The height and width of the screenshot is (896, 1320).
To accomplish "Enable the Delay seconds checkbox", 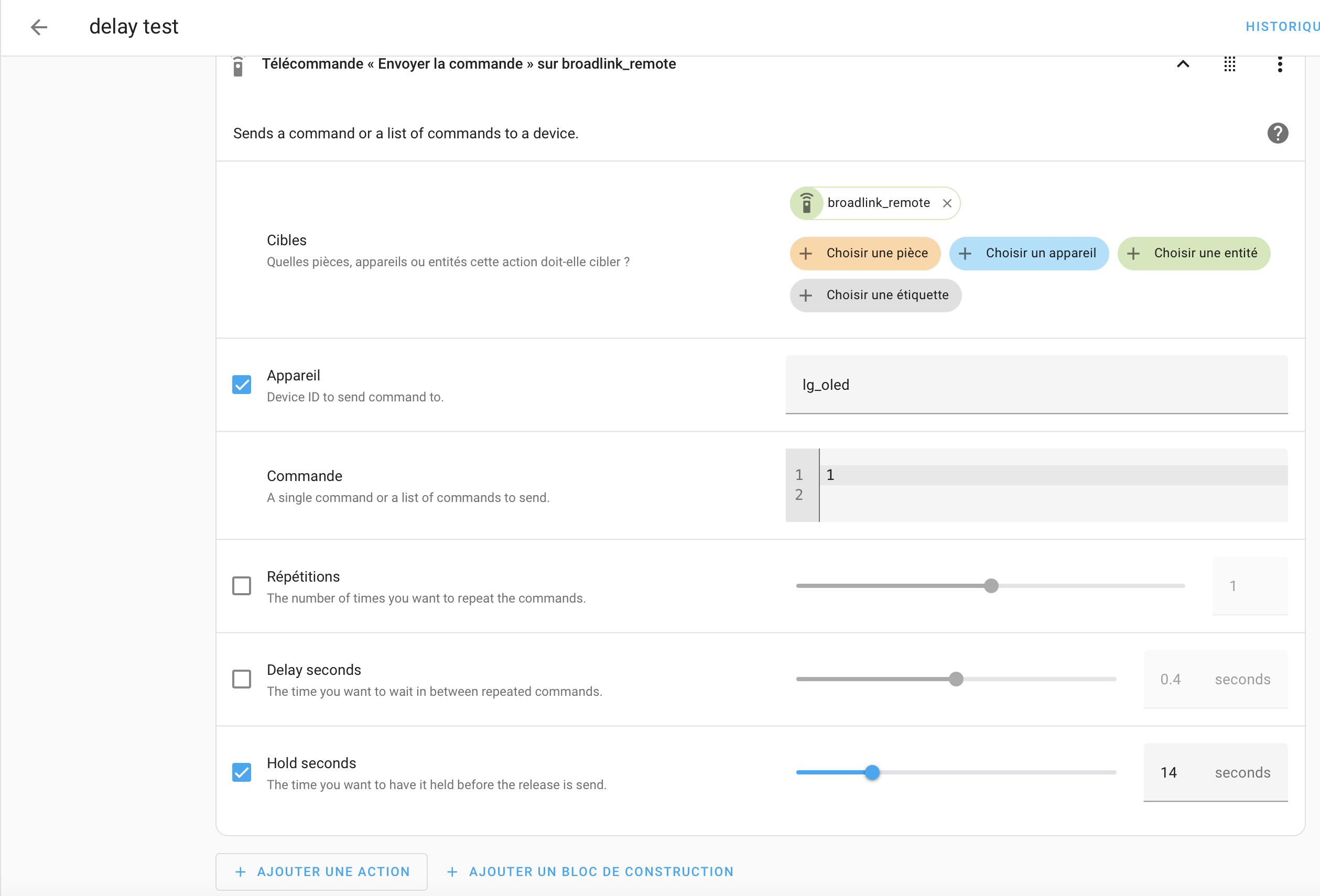I will pos(241,679).
